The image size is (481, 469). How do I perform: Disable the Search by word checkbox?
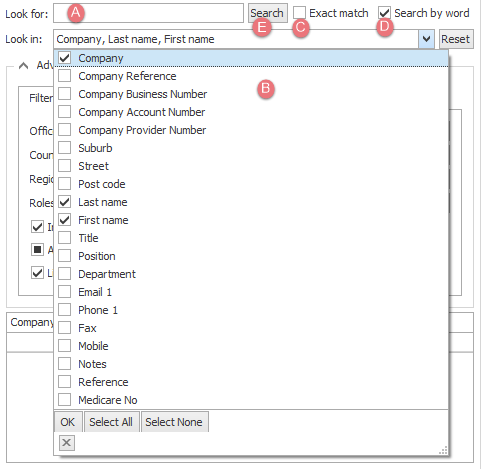(x=384, y=13)
